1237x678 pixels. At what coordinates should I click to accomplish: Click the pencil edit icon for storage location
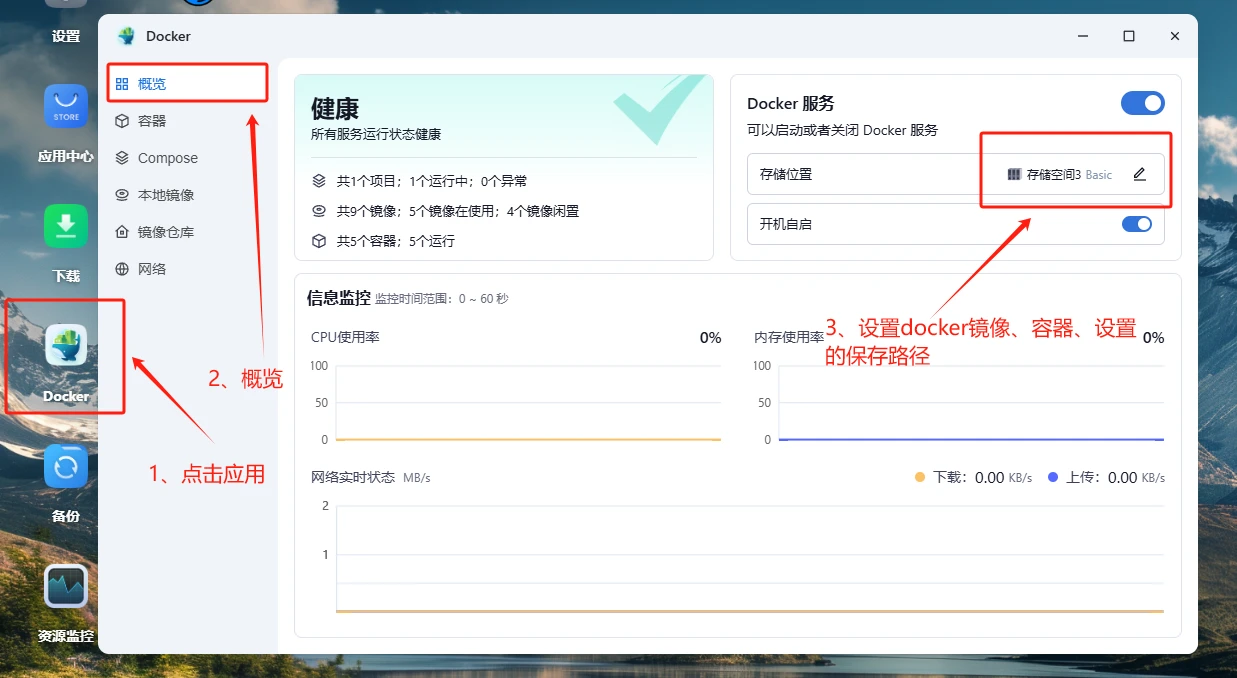click(x=1139, y=174)
